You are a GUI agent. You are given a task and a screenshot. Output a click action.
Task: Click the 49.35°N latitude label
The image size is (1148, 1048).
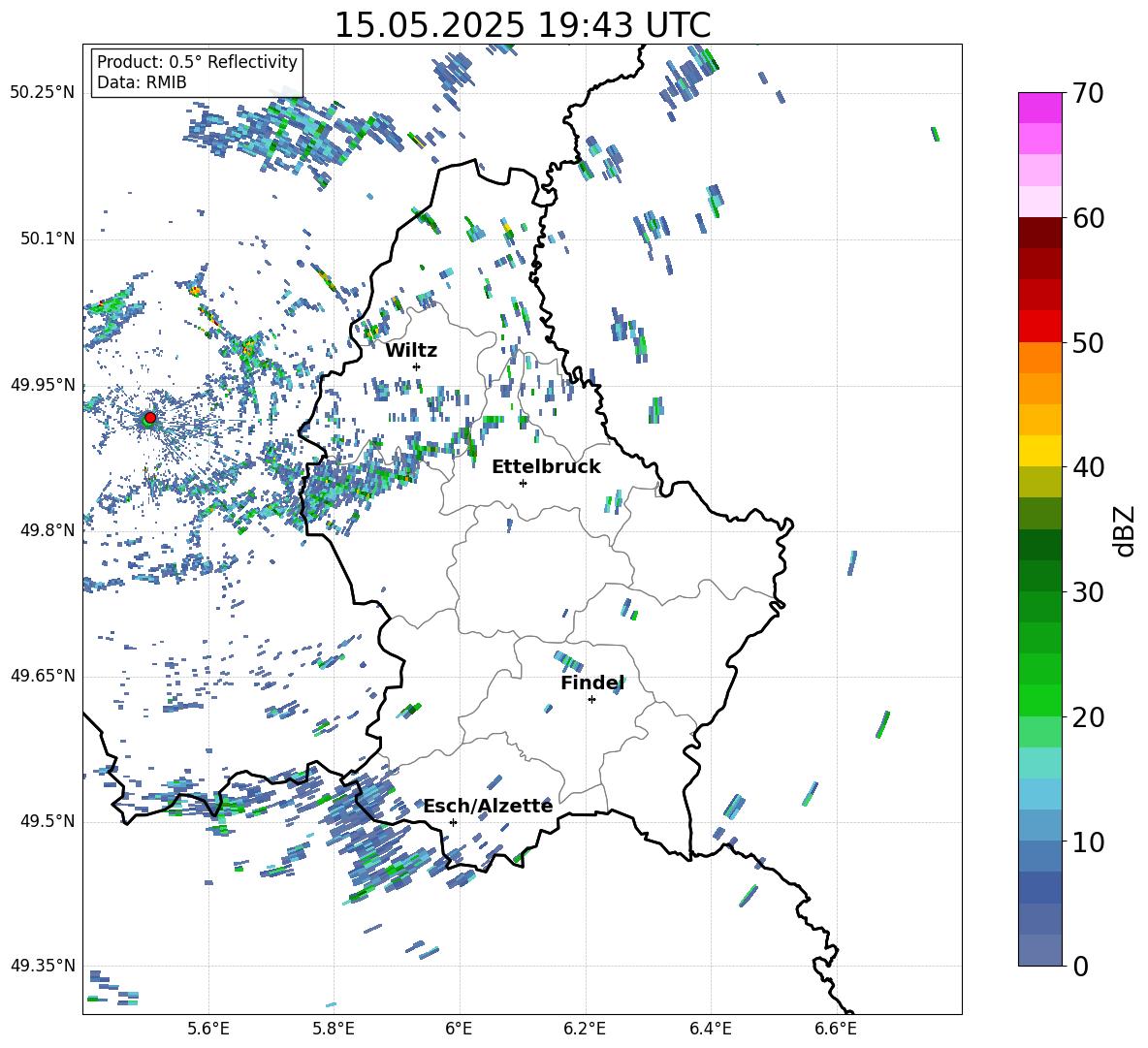[43, 966]
